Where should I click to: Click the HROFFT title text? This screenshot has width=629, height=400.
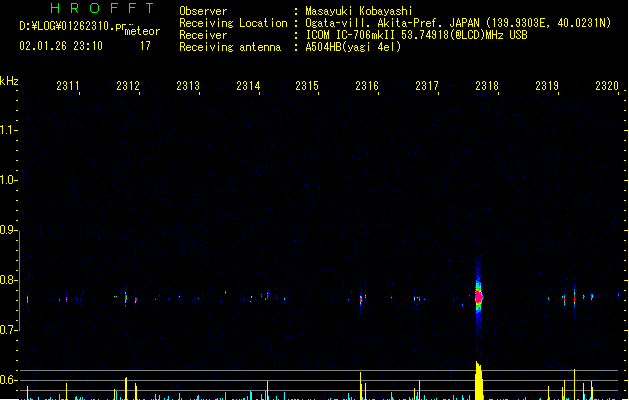pyautogui.click(x=102, y=8)
